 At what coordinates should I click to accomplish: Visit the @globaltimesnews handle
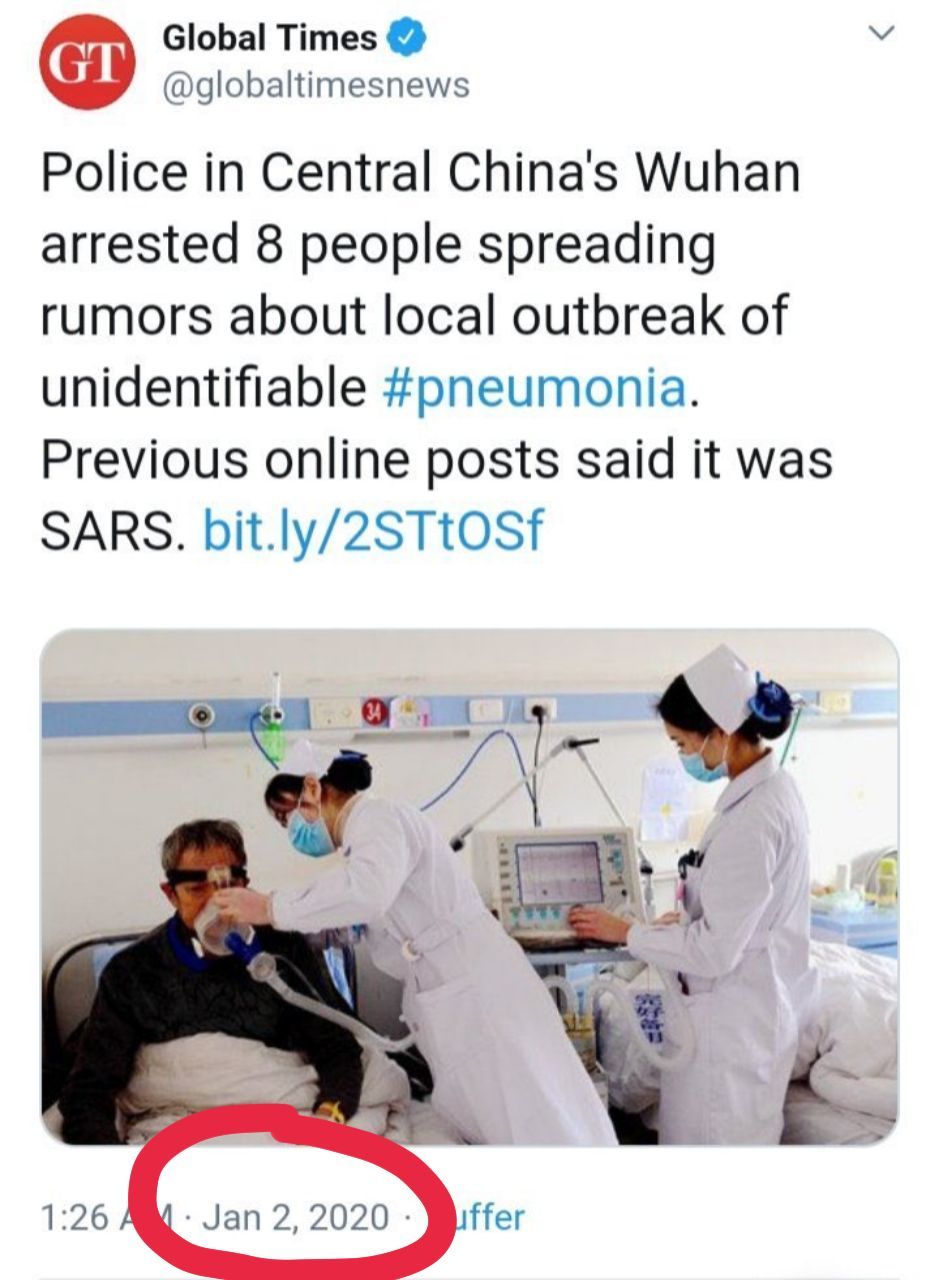[x=315, y=86]
